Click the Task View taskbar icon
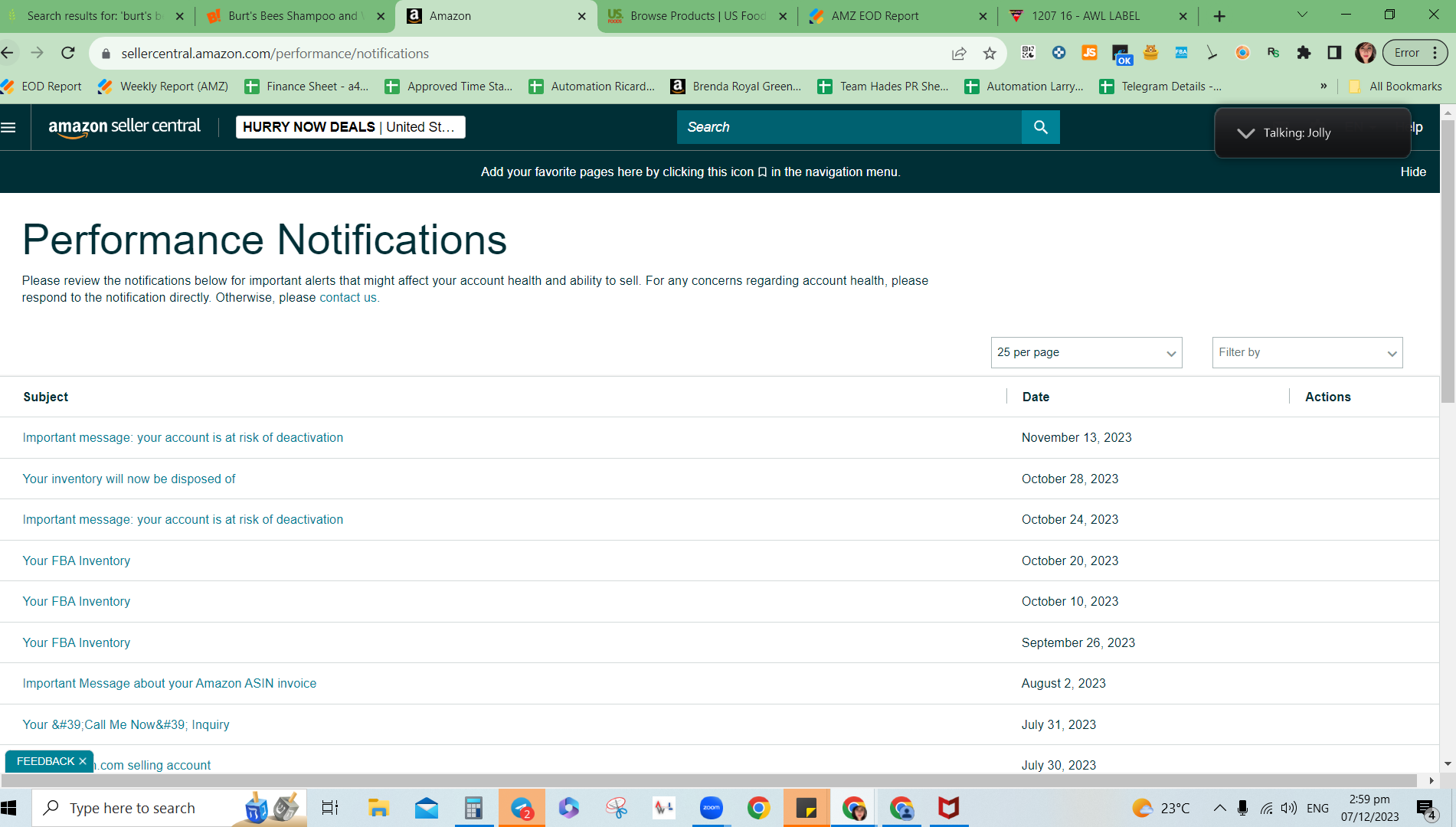The height and width of the screenshot is (827, 1456). coord(330,808)
